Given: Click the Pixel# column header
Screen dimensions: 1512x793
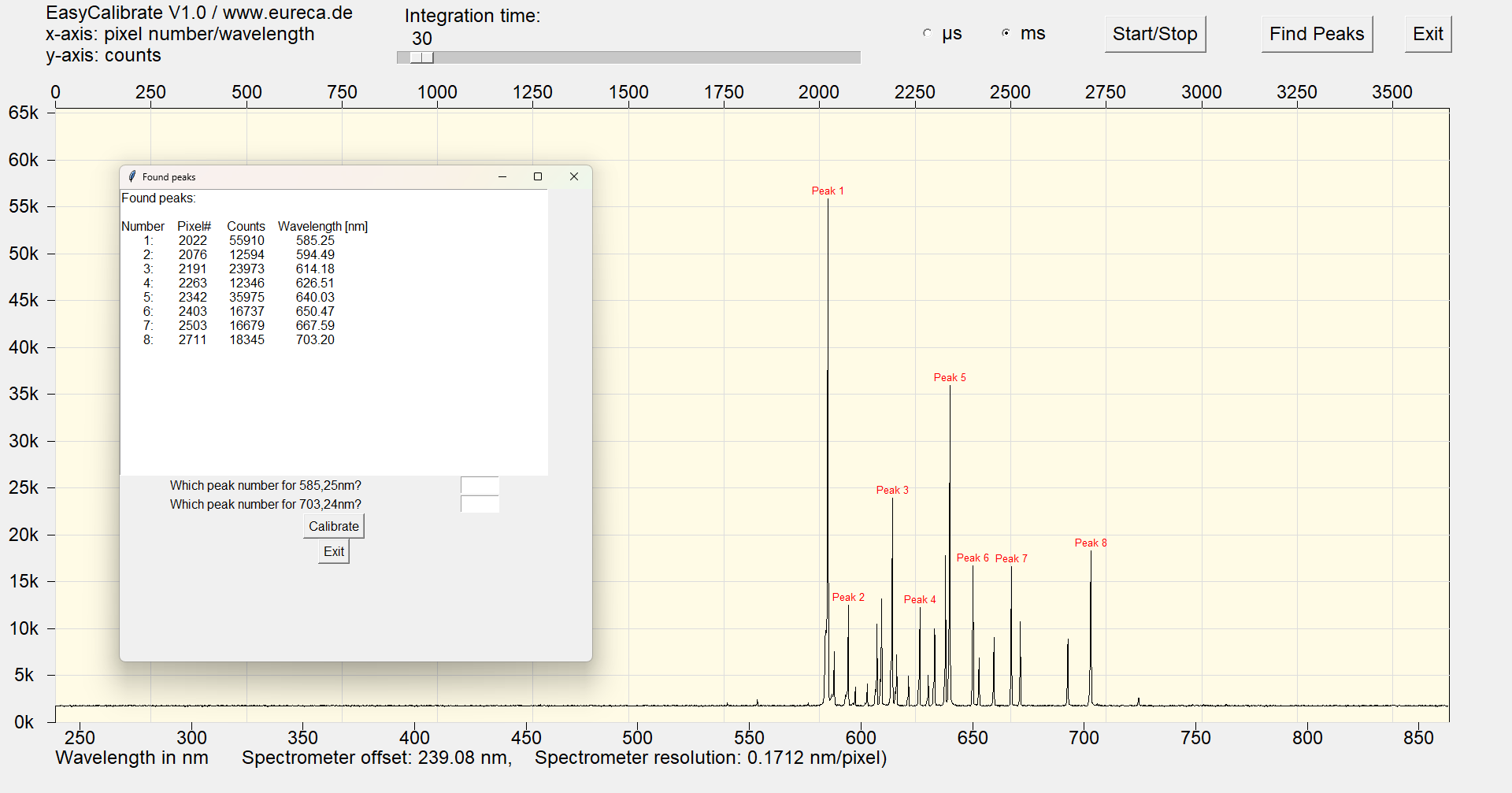Looking at the screenshot, I should point(194,226).
